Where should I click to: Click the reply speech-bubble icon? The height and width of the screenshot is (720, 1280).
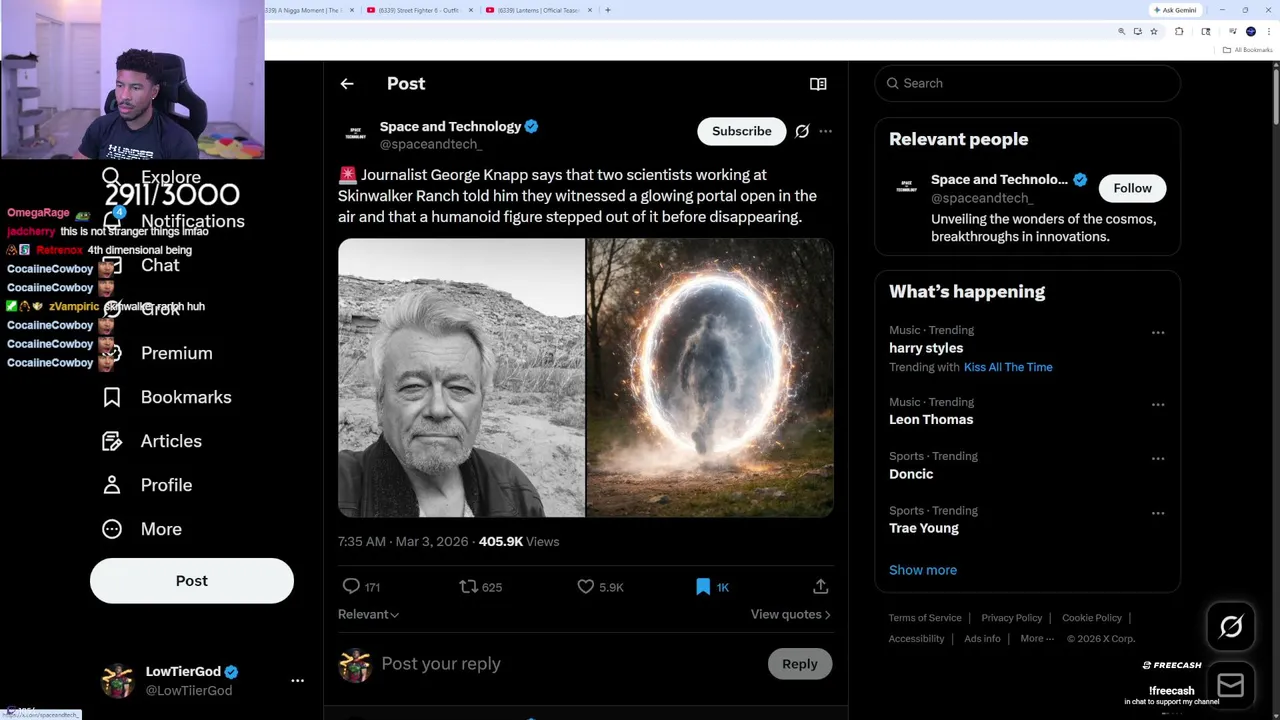pyautogui.click(x=351, y=586)
